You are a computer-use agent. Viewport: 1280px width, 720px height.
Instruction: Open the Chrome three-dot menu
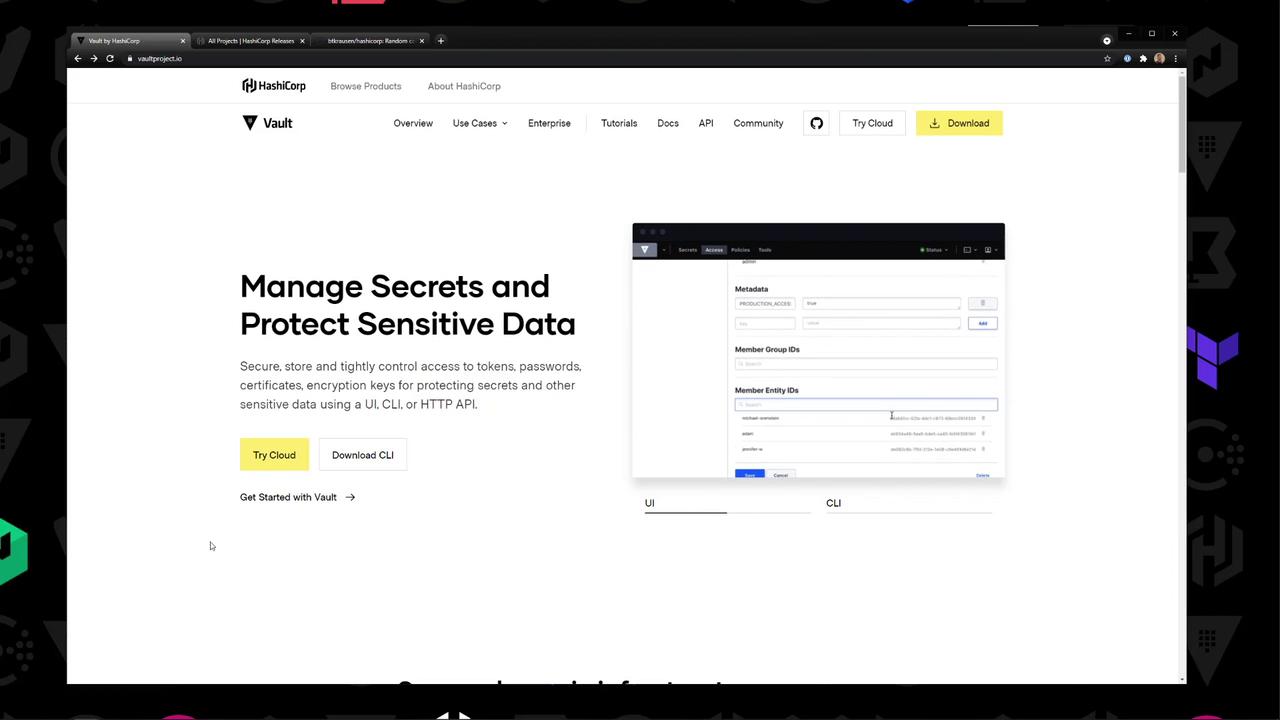click(1175, 58)
